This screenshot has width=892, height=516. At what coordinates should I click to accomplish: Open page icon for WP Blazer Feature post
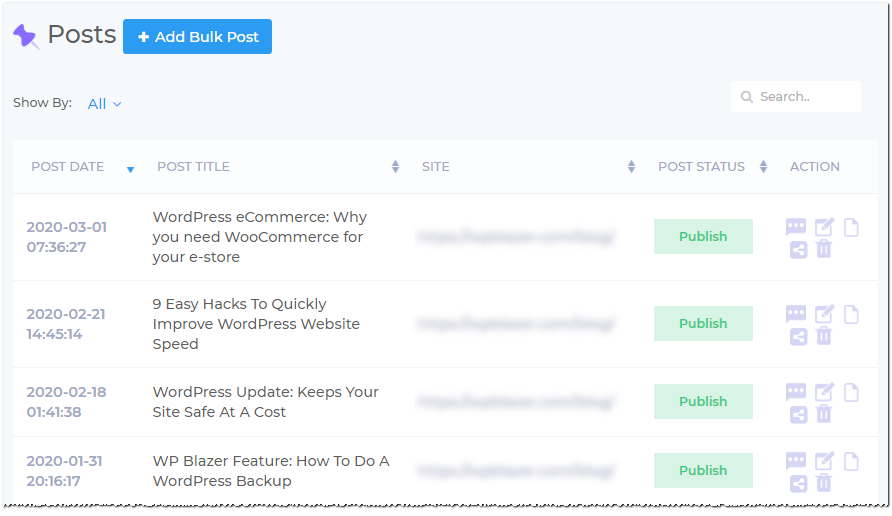[851, 461]
